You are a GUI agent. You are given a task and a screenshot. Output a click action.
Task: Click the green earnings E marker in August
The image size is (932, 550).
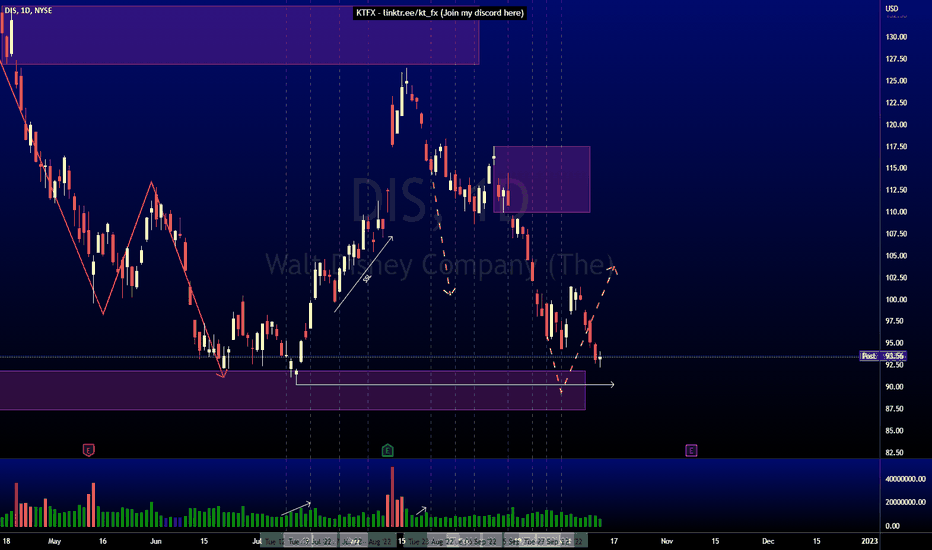click(x=388, y=450)
